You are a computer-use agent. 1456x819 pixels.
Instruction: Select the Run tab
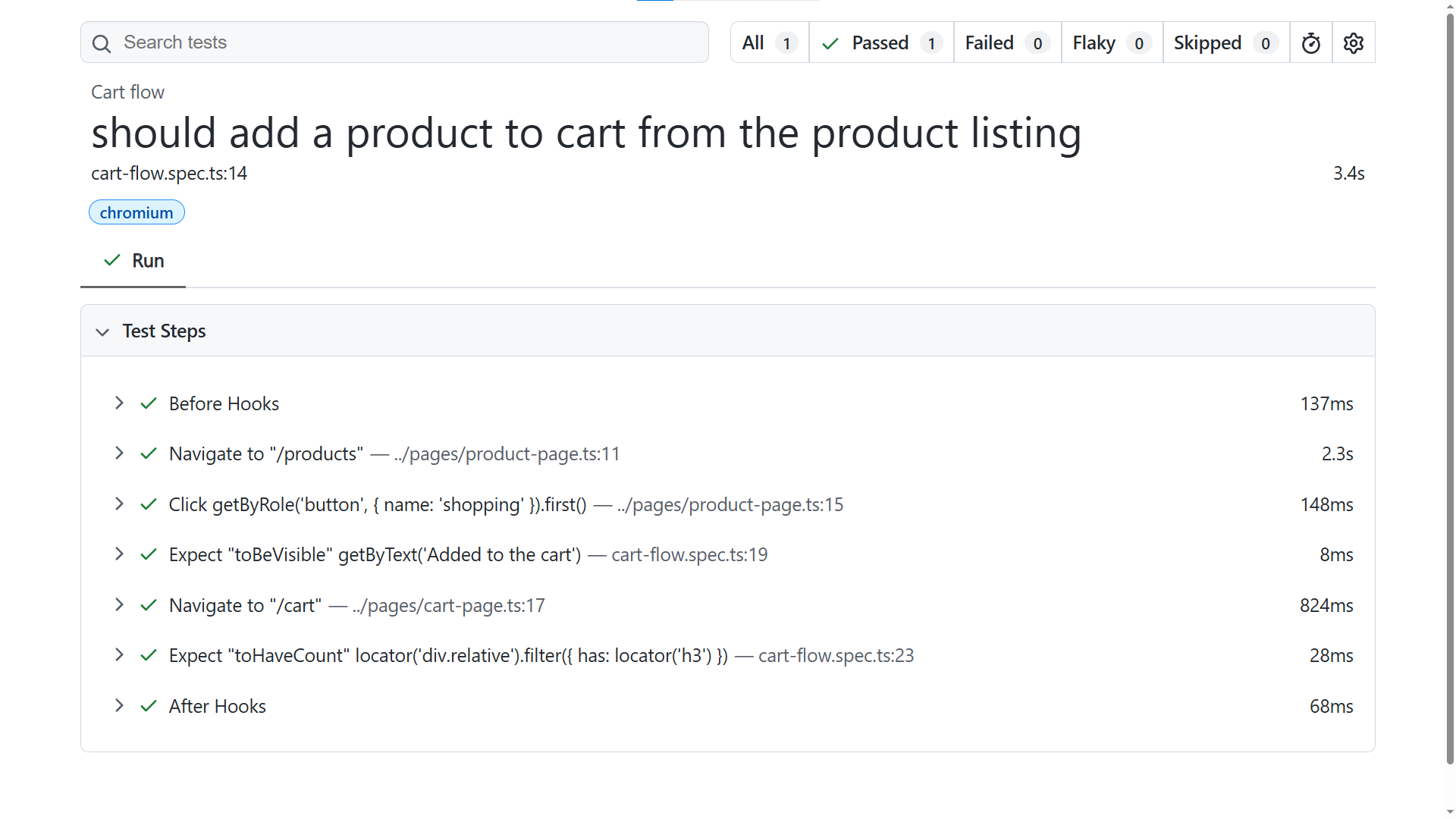click(133, 261)
